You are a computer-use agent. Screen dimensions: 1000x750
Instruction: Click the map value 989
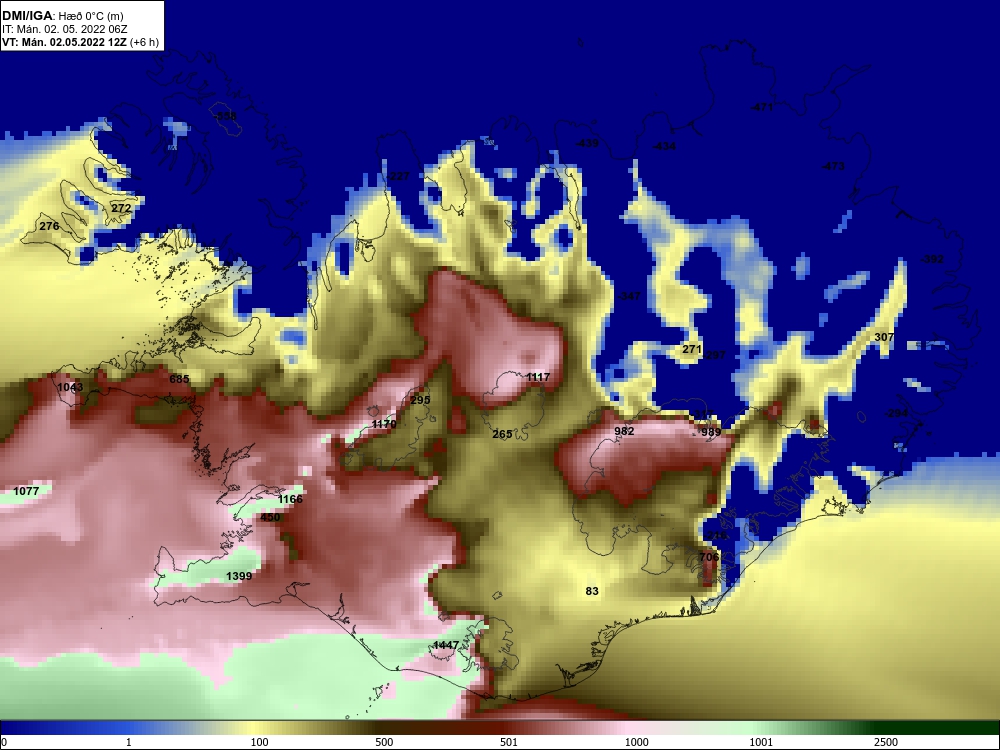(x=711, y=432)
